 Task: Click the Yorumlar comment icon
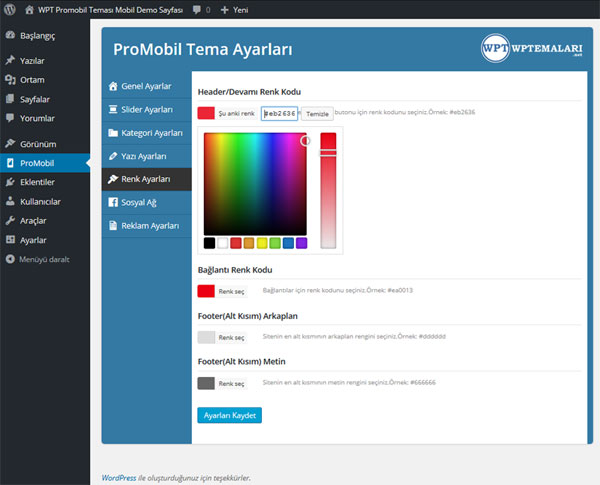(10, 118)
